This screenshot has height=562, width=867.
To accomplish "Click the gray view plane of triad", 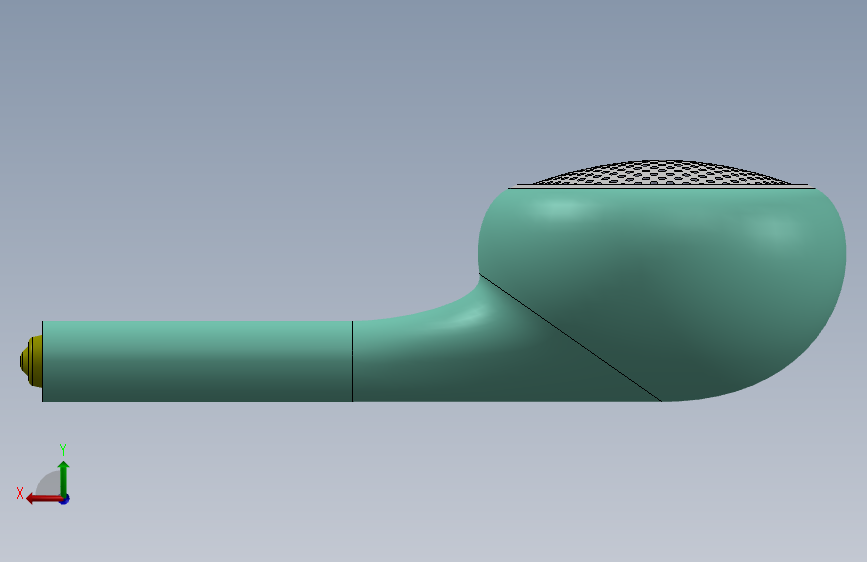I will pos(49,483).
